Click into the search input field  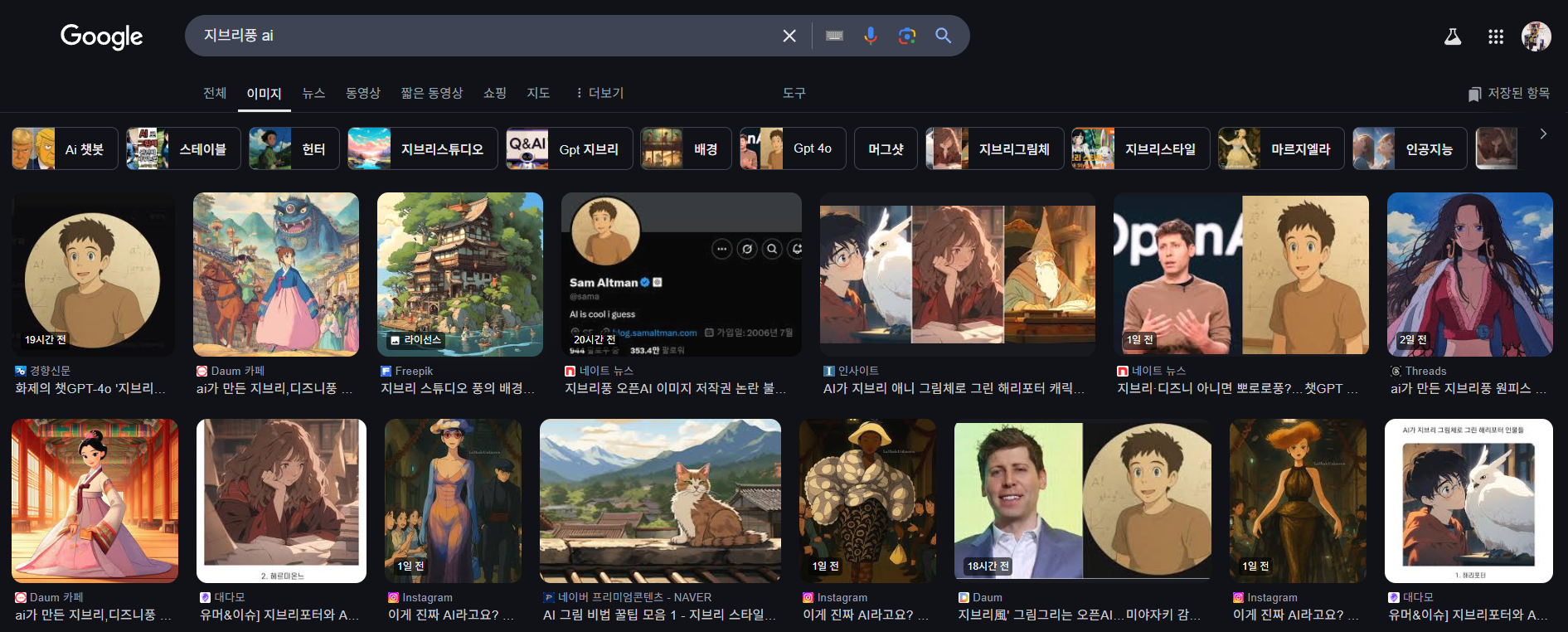485,36
